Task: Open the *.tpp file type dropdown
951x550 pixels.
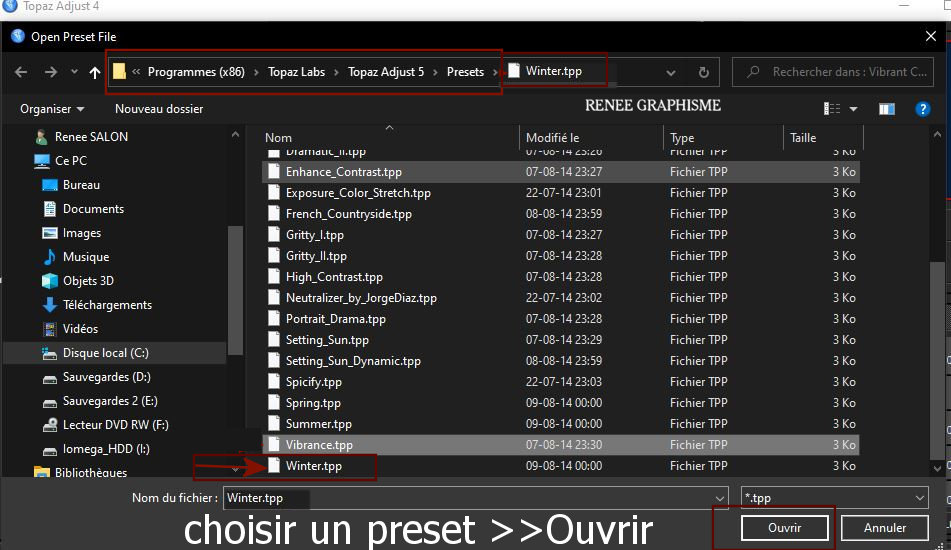Action: [x=835, y=498]
